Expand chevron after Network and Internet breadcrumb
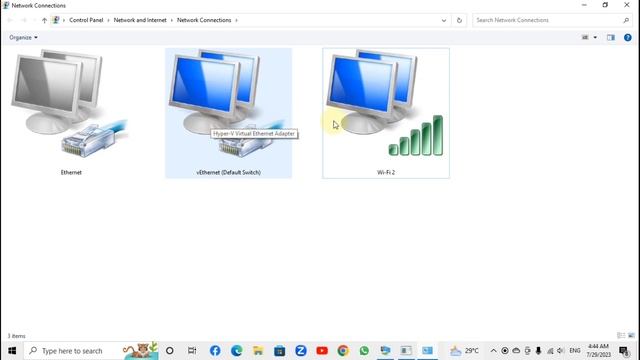This screenshot has width=640, height=360. 172,20
